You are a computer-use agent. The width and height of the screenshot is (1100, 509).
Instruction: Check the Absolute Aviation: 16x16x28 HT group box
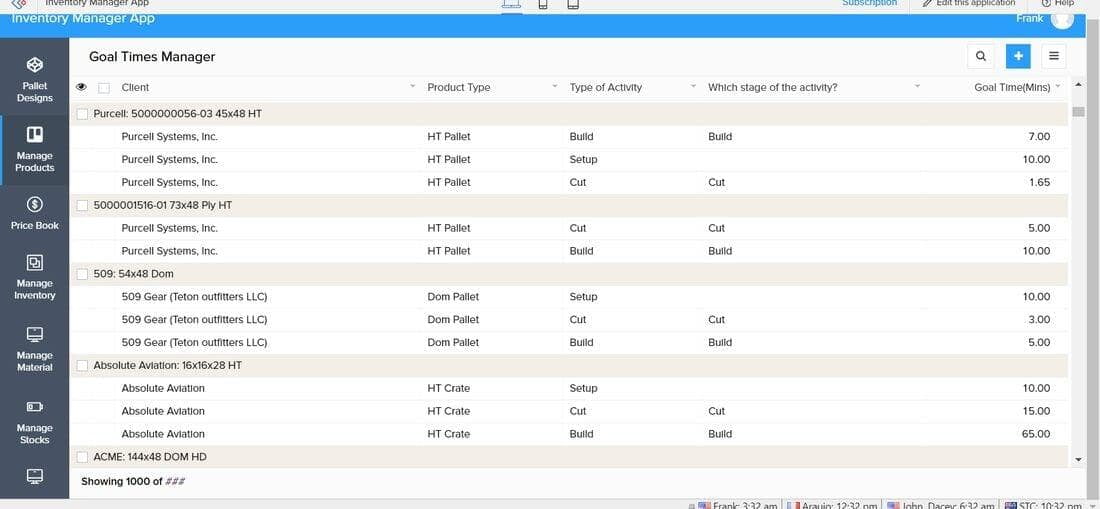82,366
